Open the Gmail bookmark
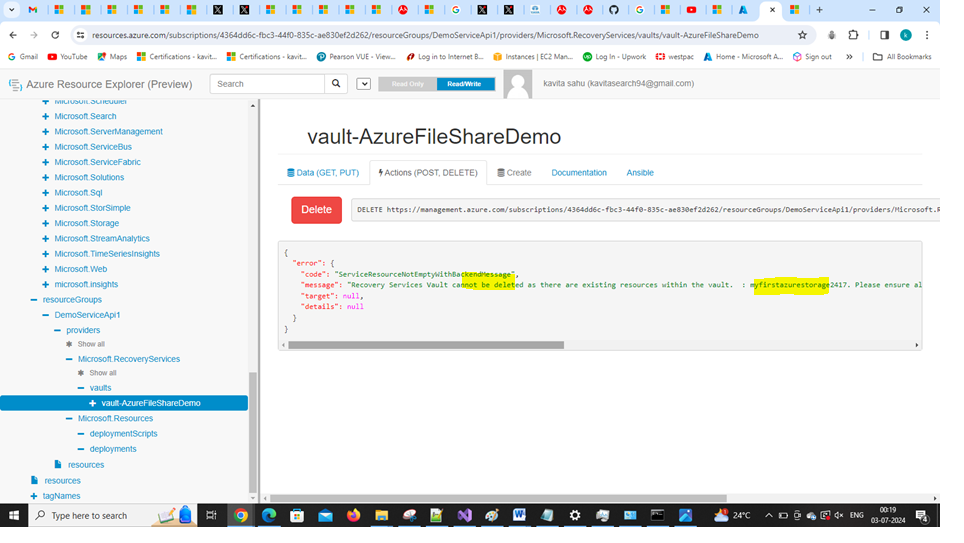This screenshot has width=964, height=543. coord(23,57)
